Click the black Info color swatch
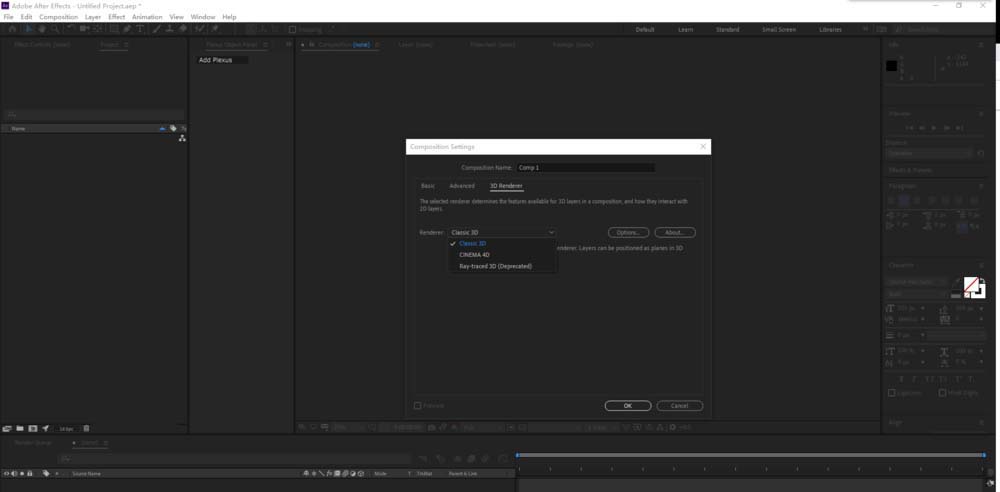Screen dimensions: 1000x492 coord(892,65)
